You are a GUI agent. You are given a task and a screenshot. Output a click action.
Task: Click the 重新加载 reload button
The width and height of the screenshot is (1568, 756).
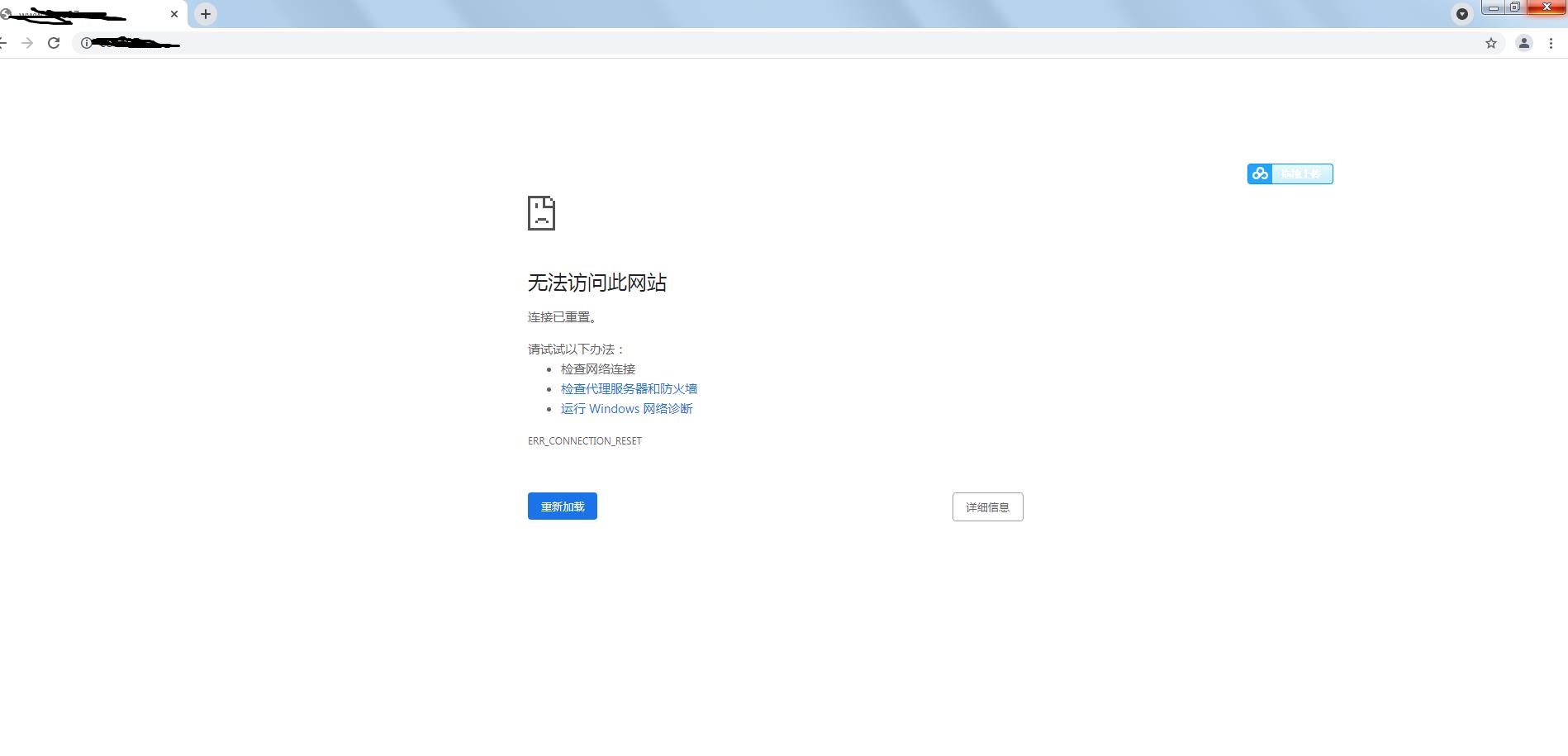tap(562, 506)
